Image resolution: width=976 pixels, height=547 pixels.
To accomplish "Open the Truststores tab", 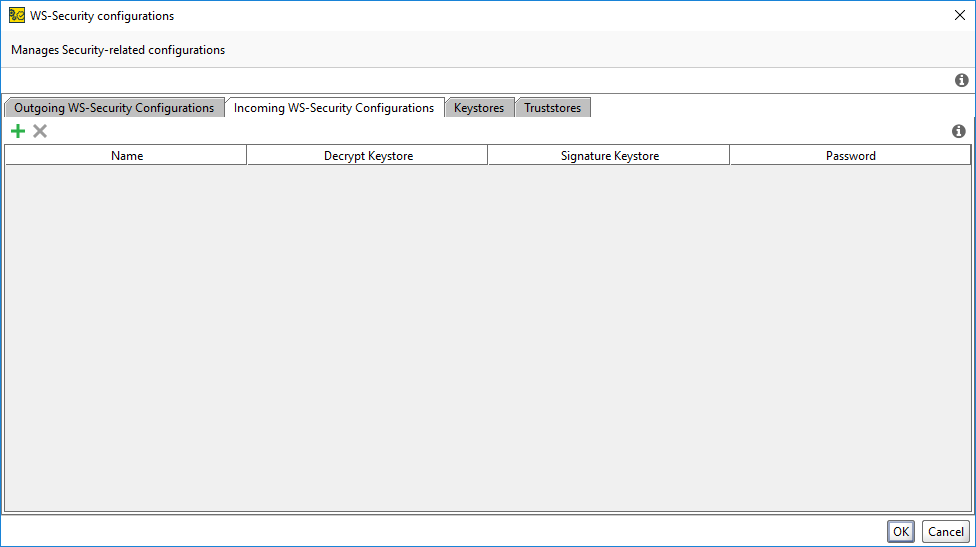I will (x=552, y=108).
